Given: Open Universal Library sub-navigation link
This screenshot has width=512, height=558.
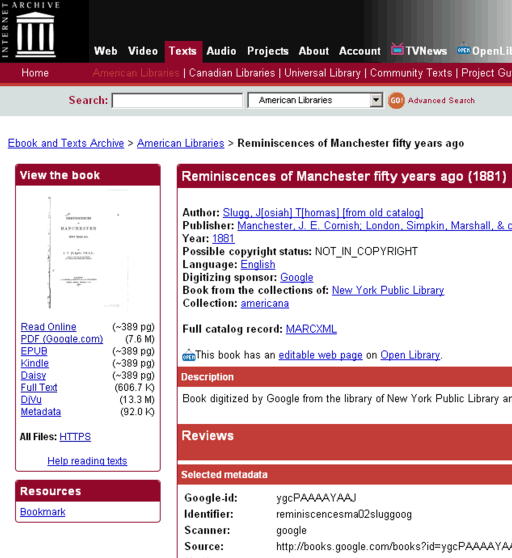Looking at the screenshot, I should [322, 73].
